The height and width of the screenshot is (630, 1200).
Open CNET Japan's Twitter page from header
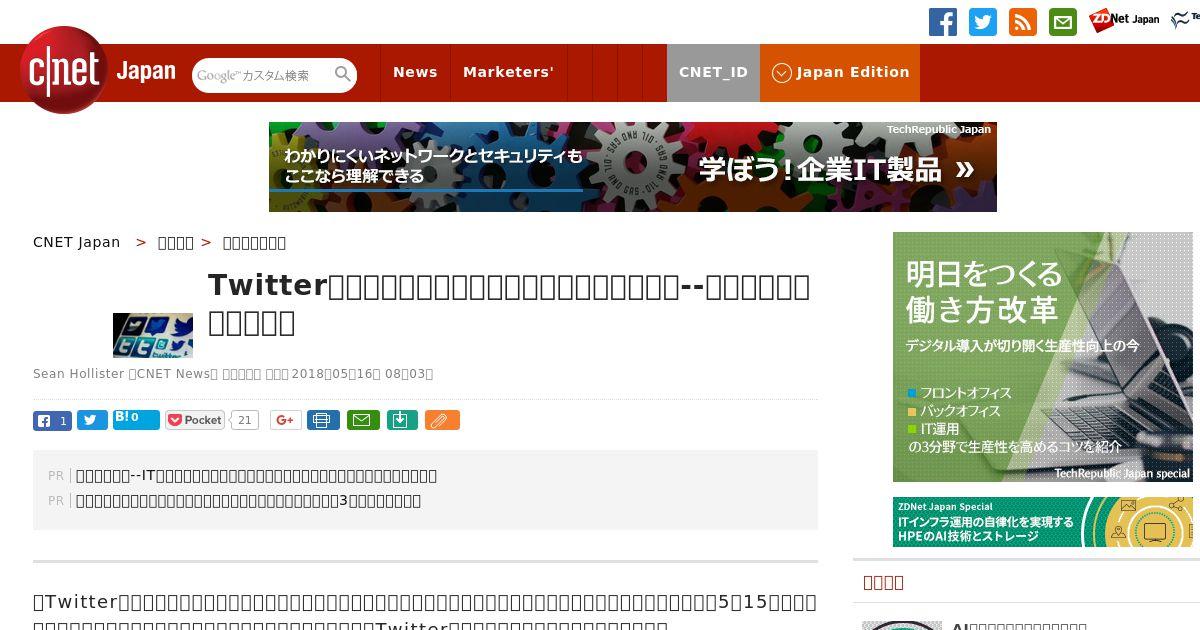click(x=983, y=22)
